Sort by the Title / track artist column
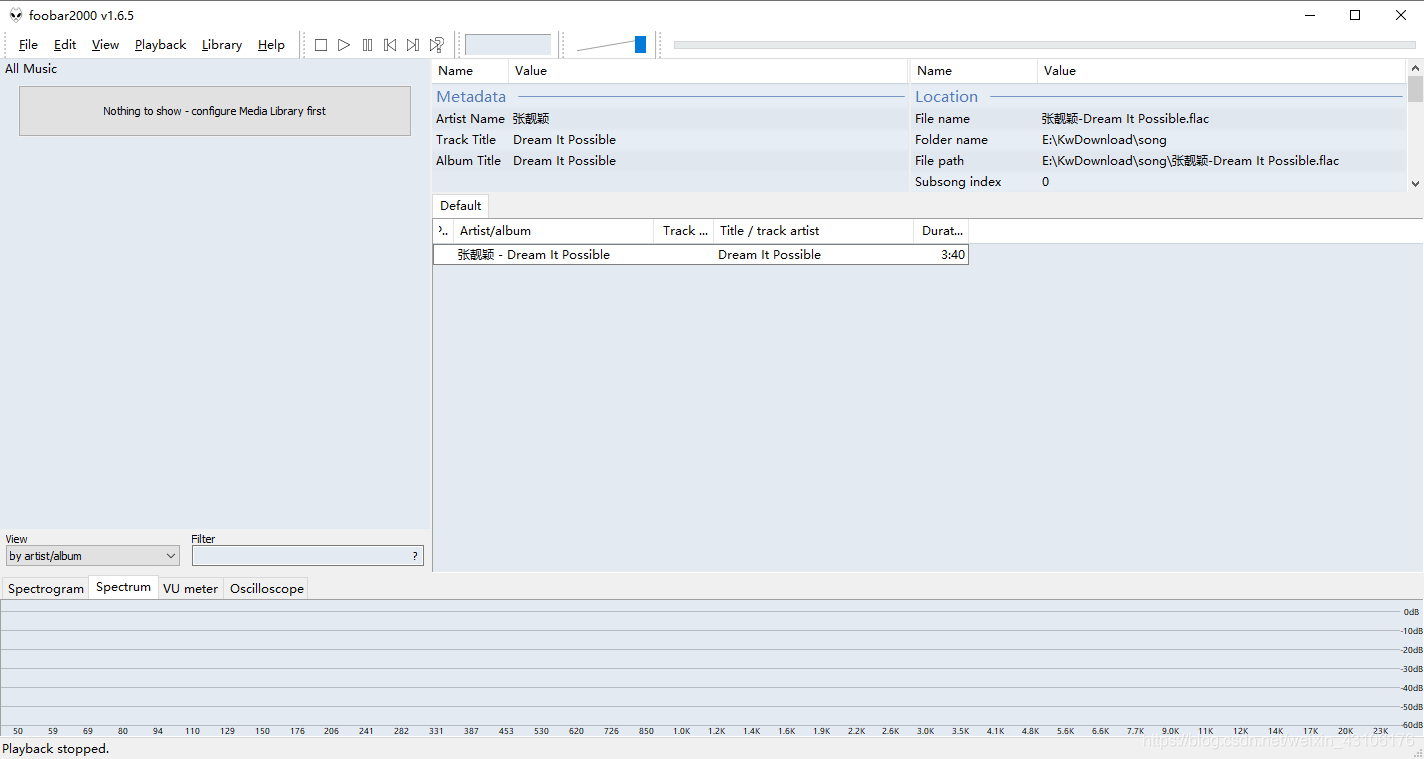Image resolution: width=1424 pixels, height=759 pixels. [813, 231]
